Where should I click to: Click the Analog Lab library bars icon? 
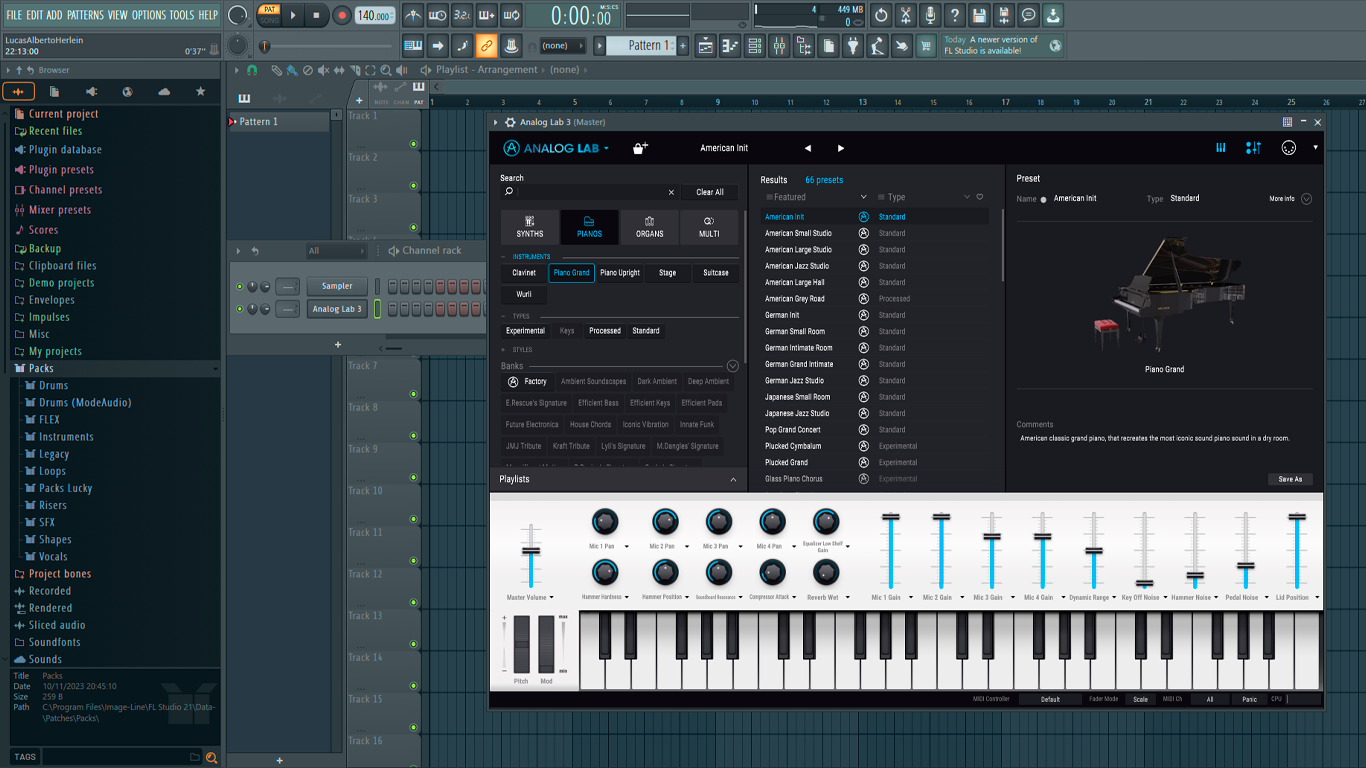pos(1221,148)
